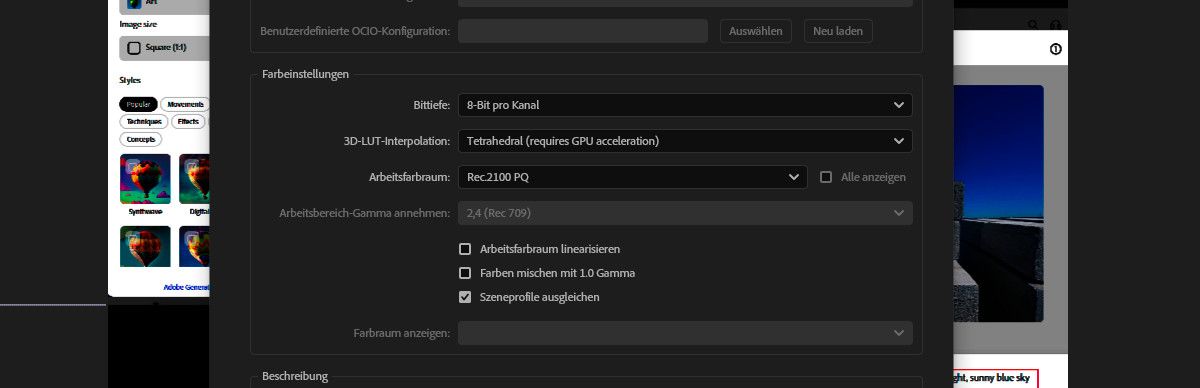Uncheck Szeneprofile ausgleichen
The height and width of the screenshot is (388, 1200).
coord(465,297)
